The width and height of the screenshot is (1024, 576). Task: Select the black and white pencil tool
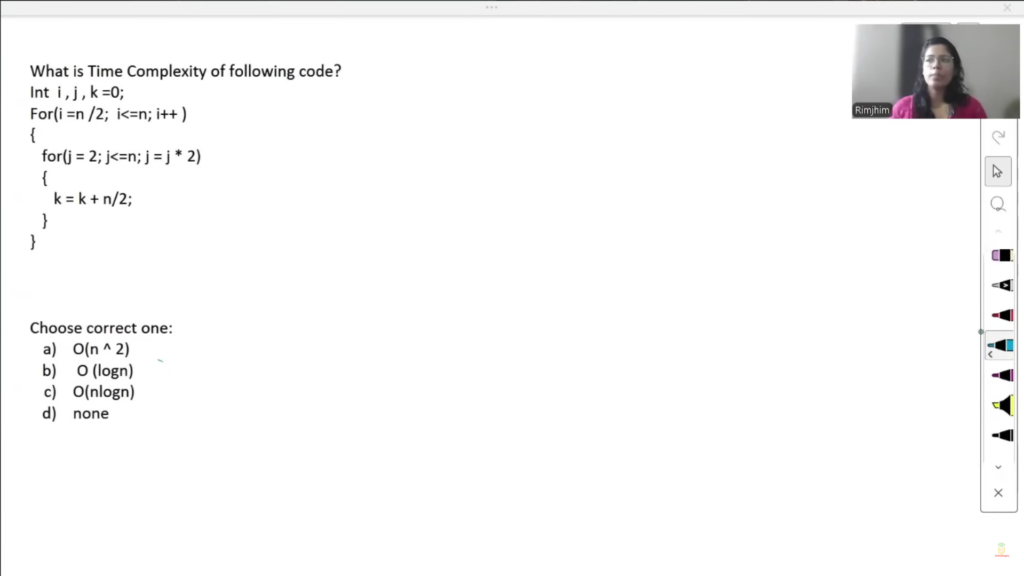click(1002, 285)
